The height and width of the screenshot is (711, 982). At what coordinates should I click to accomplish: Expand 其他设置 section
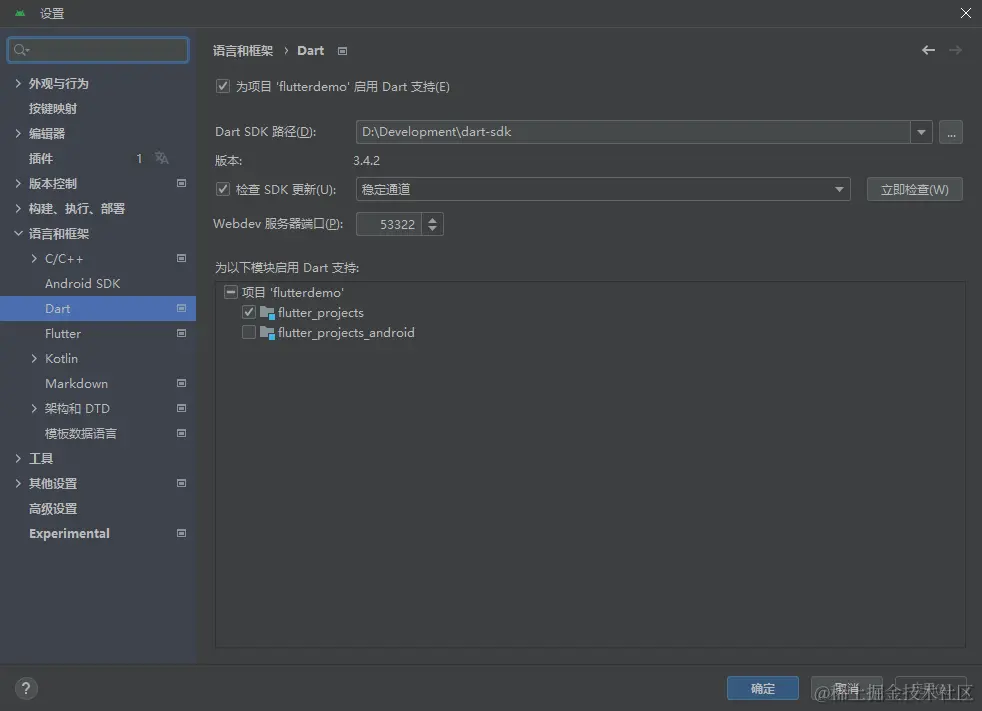[18, 484]
